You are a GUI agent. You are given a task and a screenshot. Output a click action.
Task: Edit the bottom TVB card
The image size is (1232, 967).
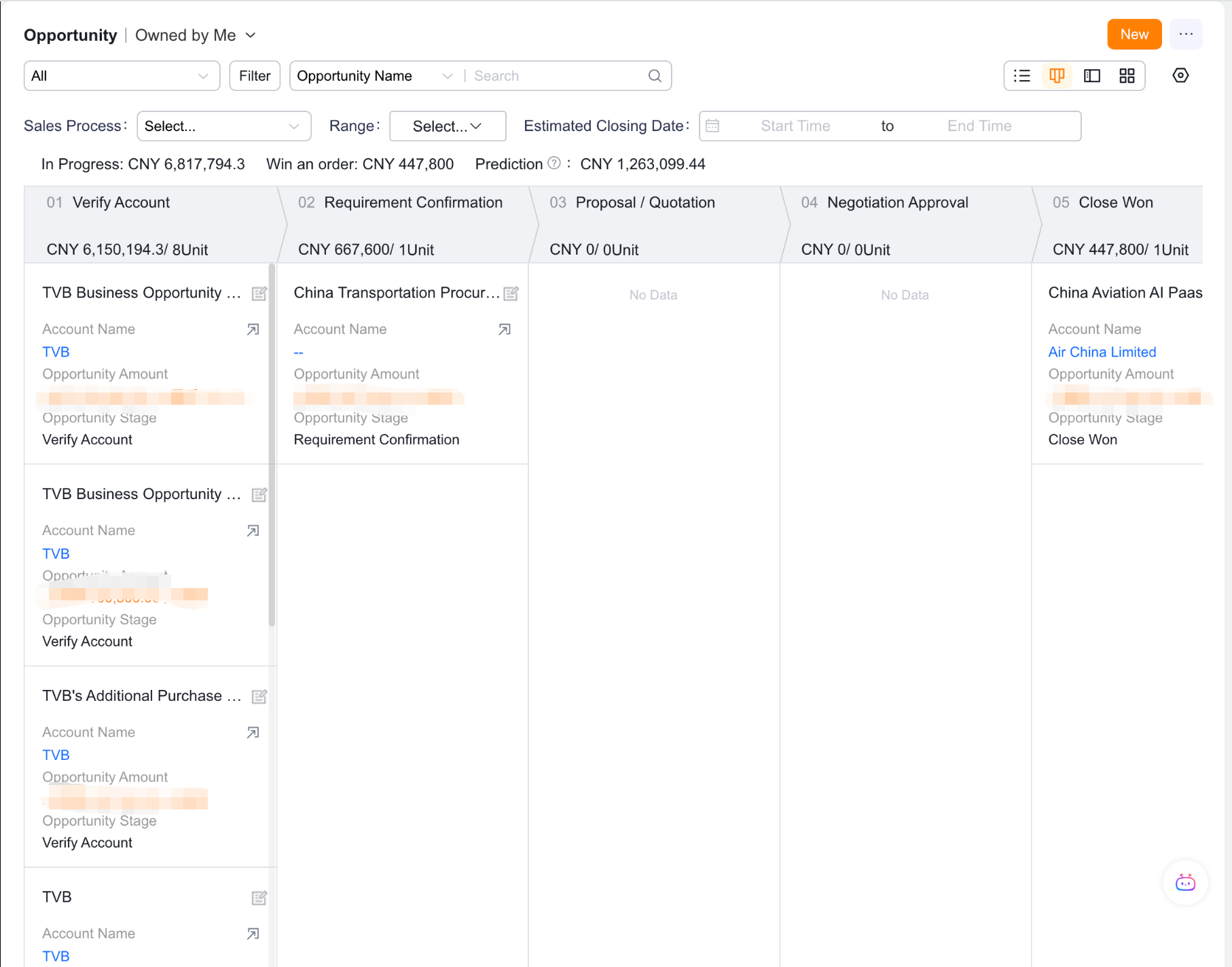click(x=259, y=898)
